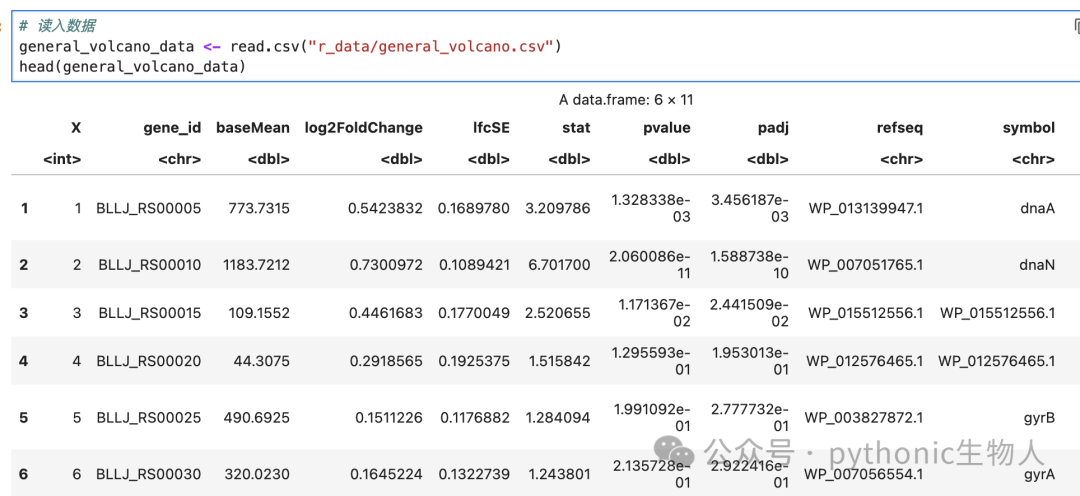Click lfcSE value 0.1176882
This screenshot has width=1080, height=496.
(x=474, y=417)
